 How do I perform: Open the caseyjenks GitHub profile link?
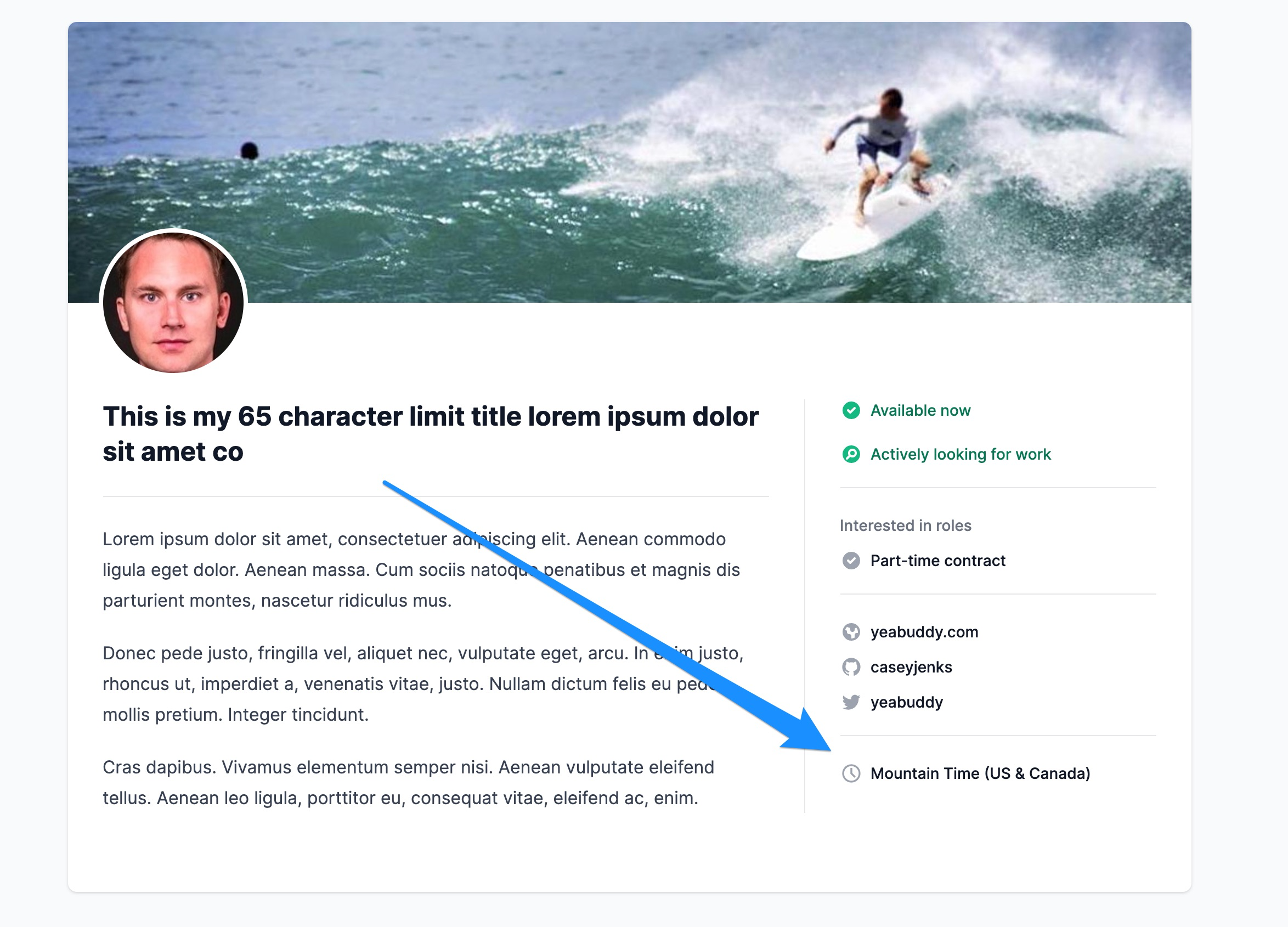tap(911, 667)
